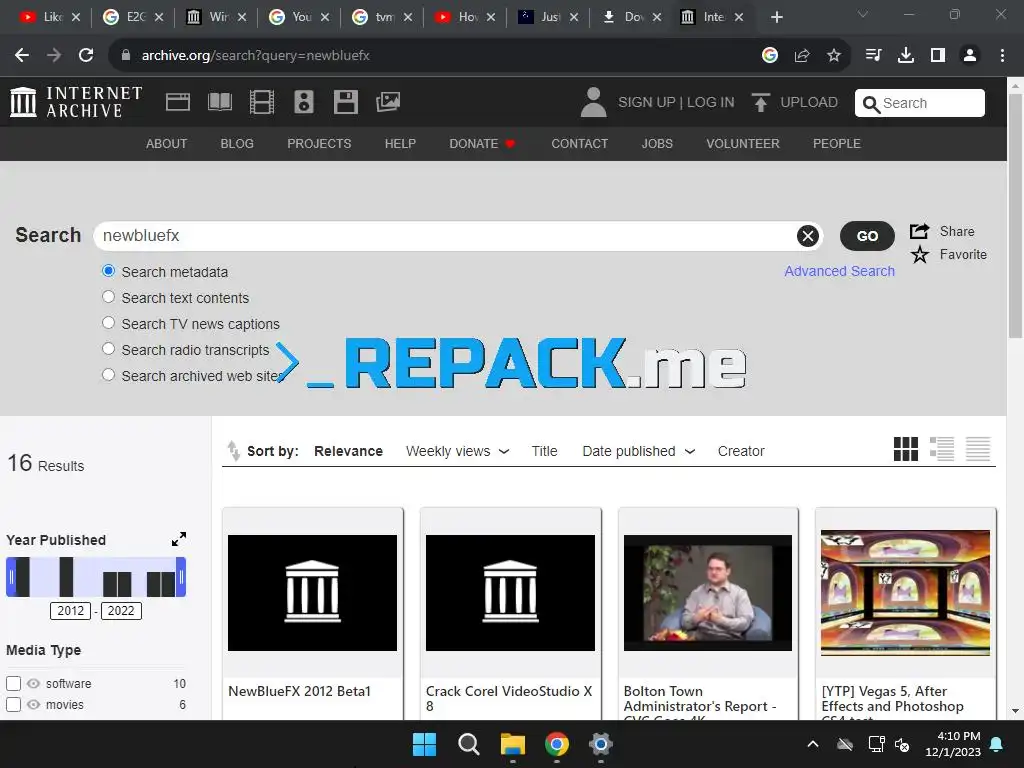Select the Search radio transcripts option

pyautogui.click(x=108, y=349)
